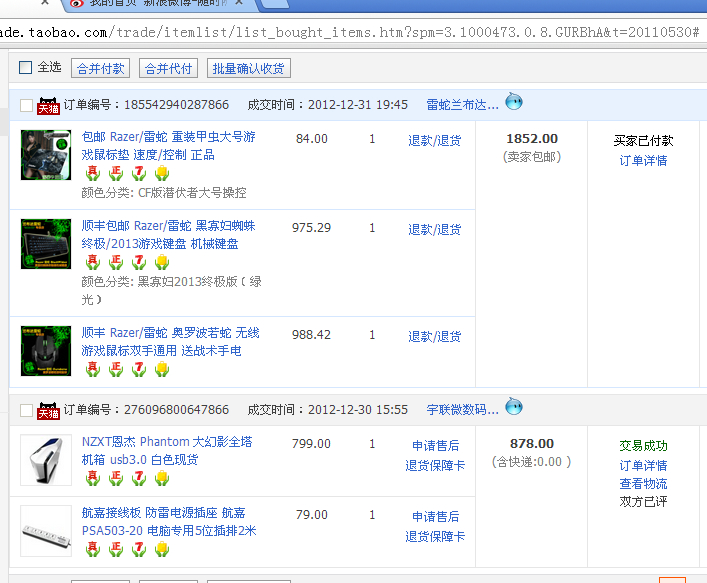Switch to the Weibo browser tab
The width and height of the screenshot is (707, 583).
click(x=158, y=3)
